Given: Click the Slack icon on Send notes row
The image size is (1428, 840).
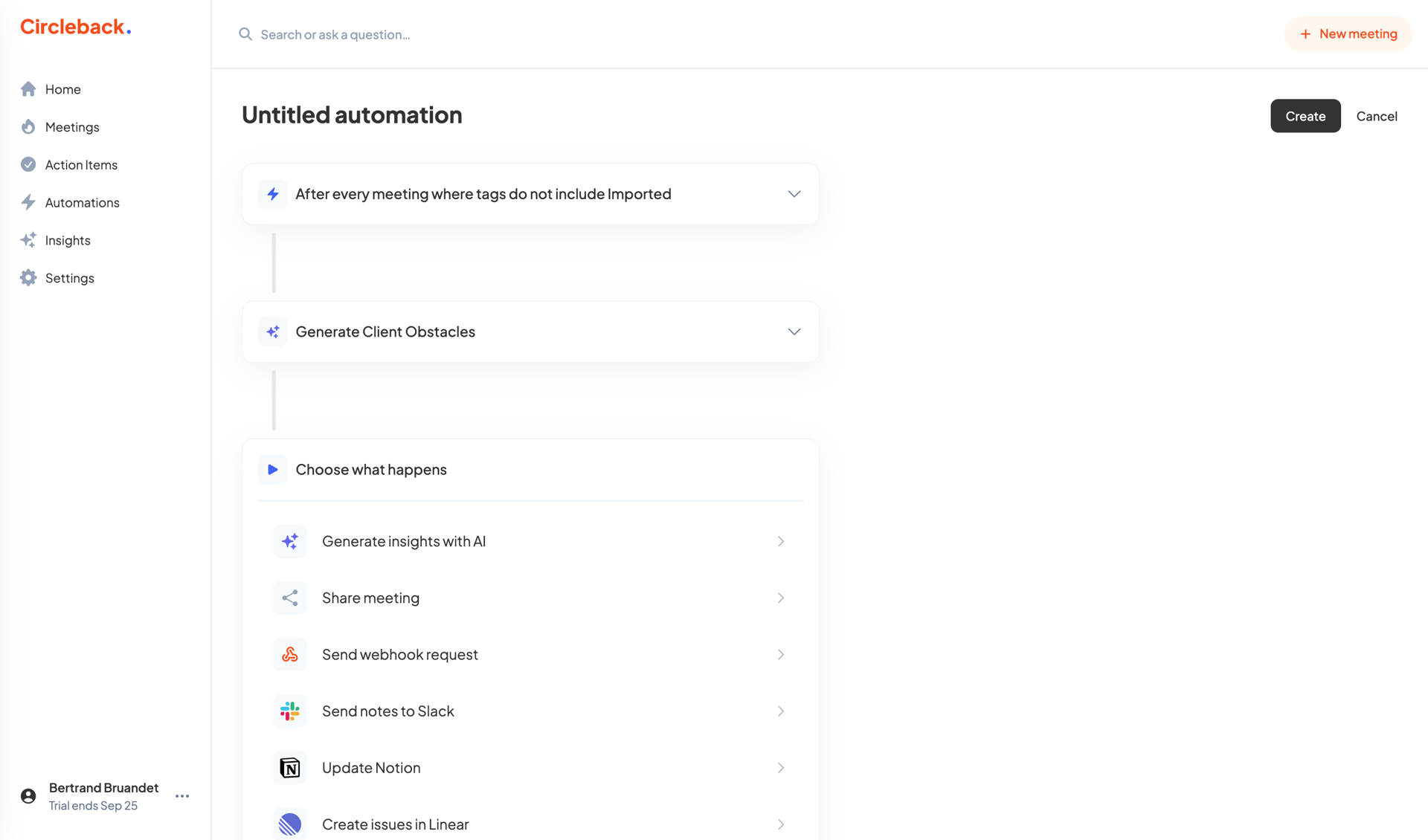Looking at the screenshot, I should [290, 711].
